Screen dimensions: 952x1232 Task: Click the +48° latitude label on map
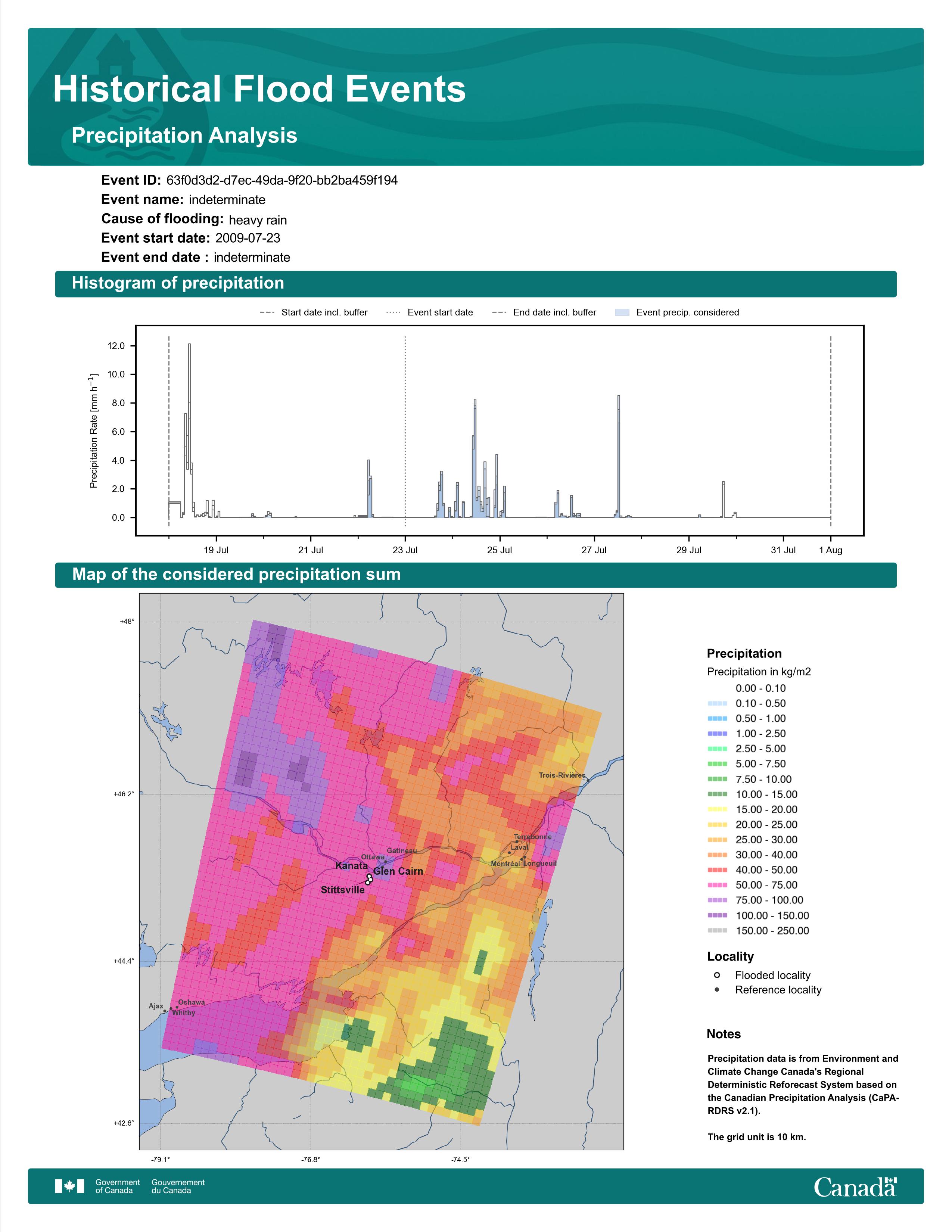pyautogui.click(x=127, y=622)
